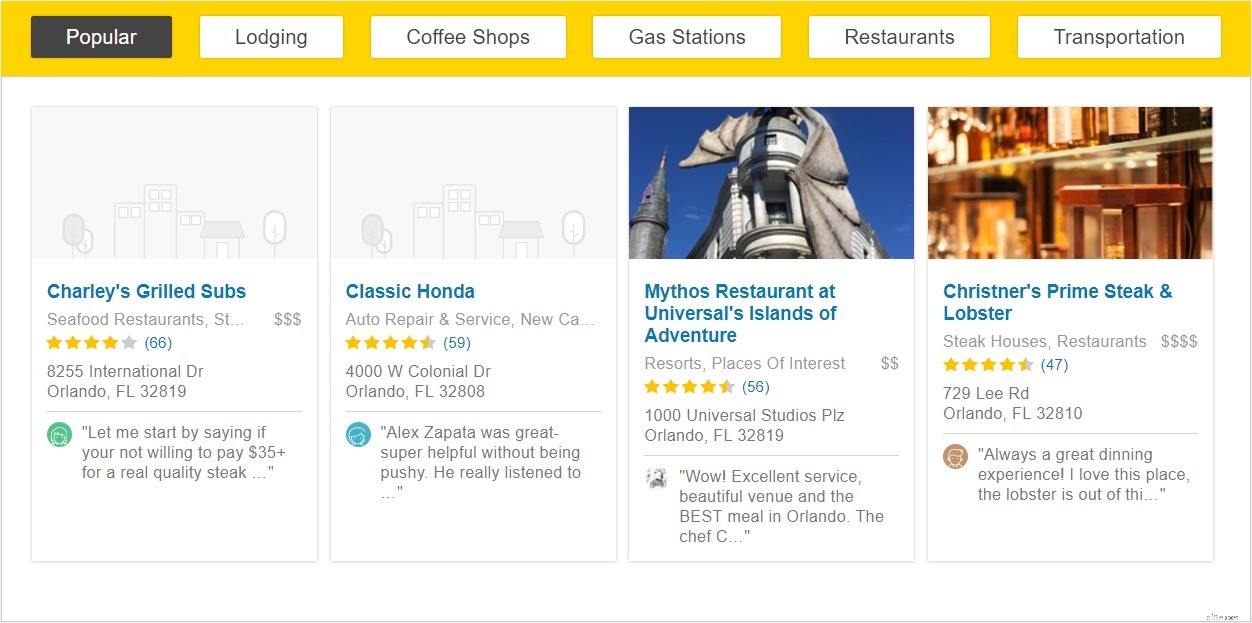Click the green reviewer avatar on Charley's review
The width and height of the screenshot is (1252, 623).
[60, 434]
